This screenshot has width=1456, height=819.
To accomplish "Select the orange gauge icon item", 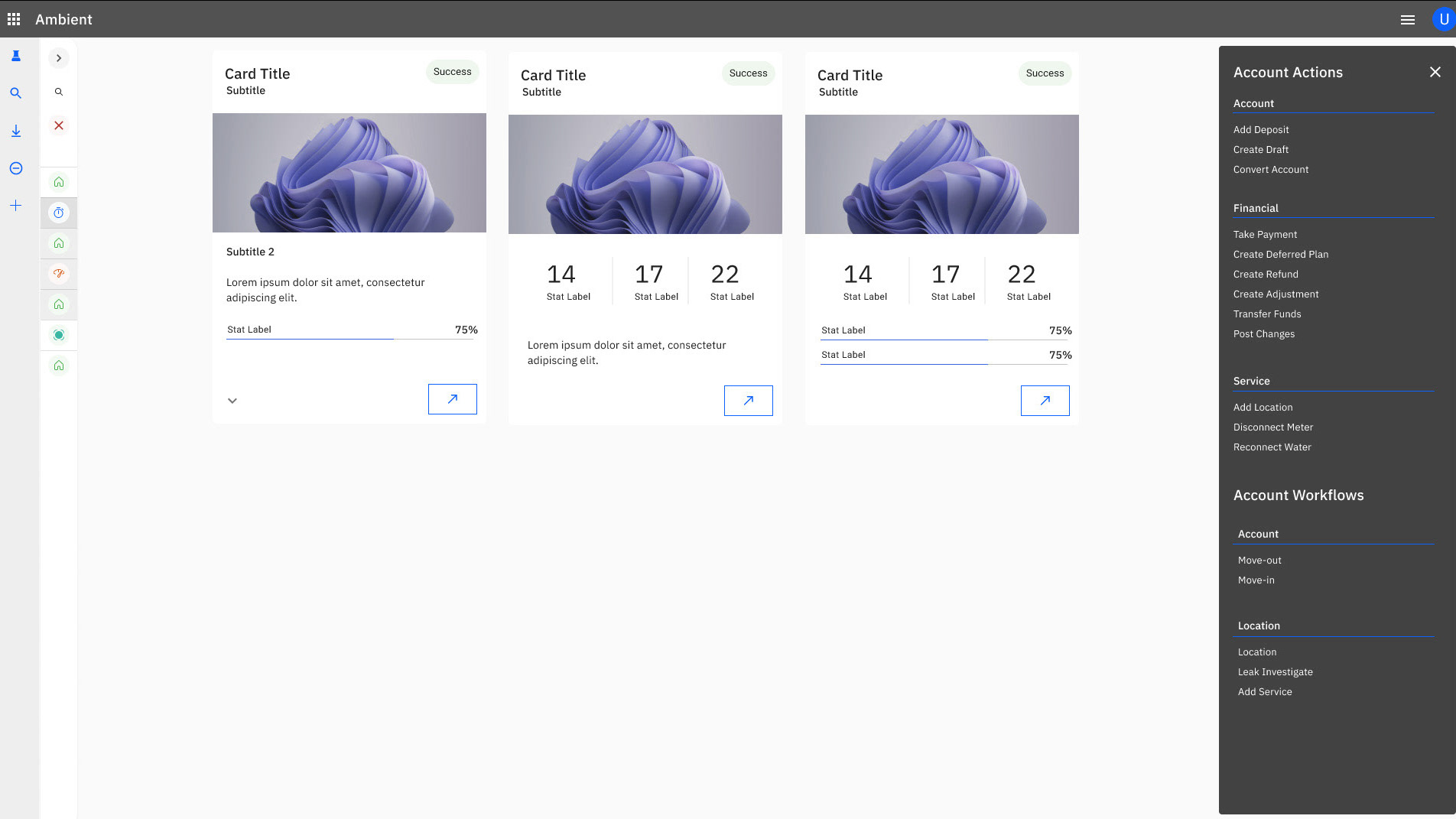I will click(59, 274).
